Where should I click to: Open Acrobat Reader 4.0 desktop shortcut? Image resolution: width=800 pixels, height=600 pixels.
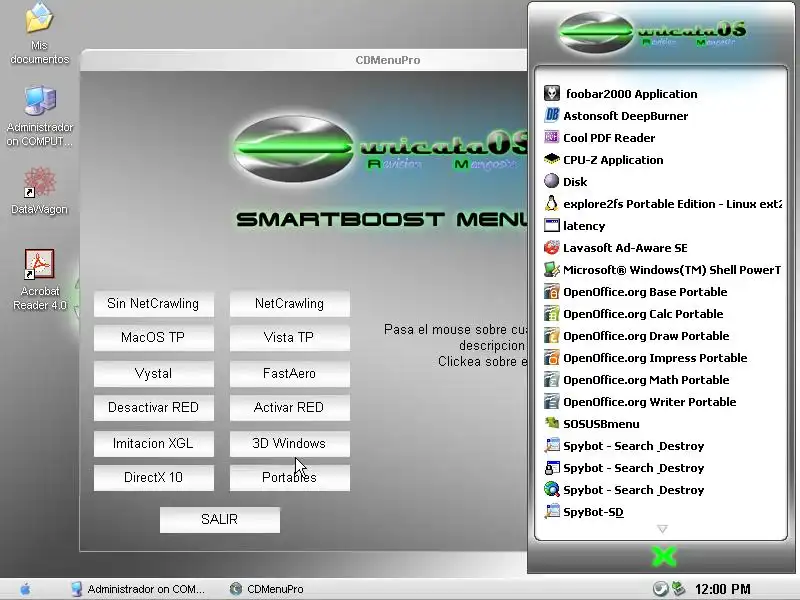point(40,280)
